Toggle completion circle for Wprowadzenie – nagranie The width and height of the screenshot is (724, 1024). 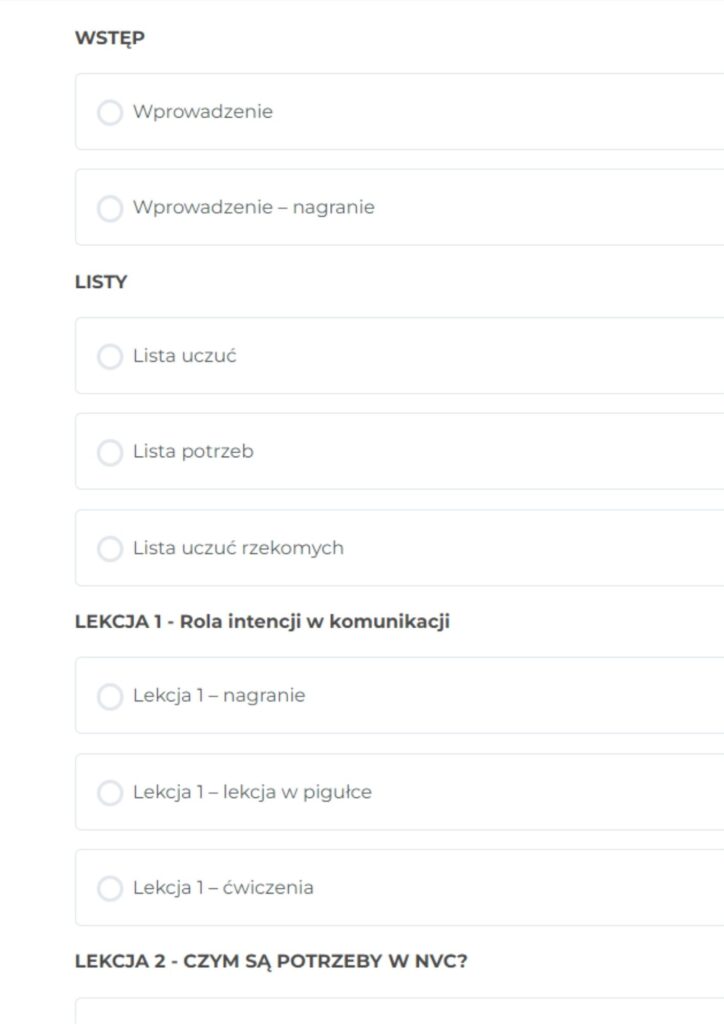click(x=110, y=208)
